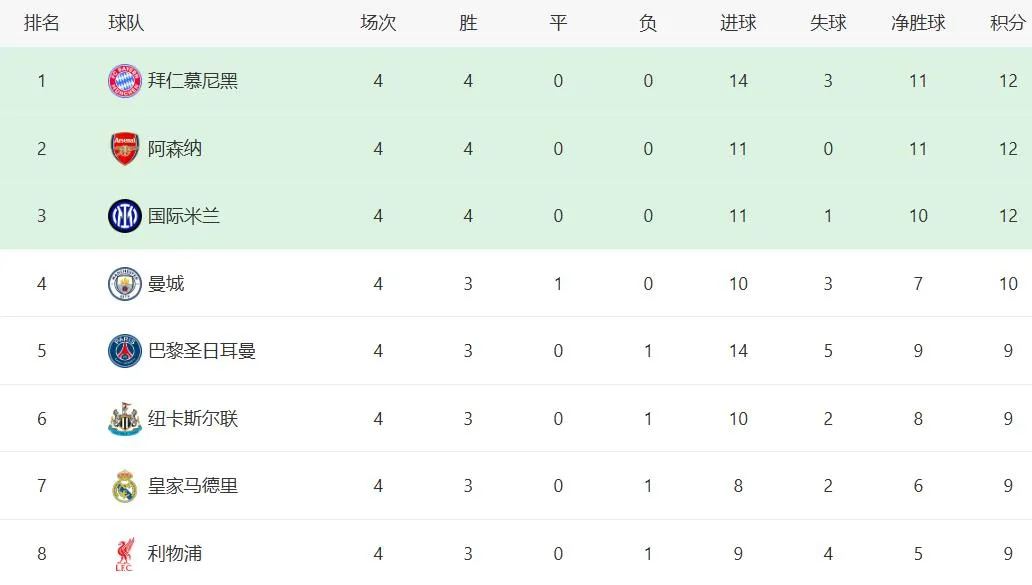
Task: Click the Inter Milan club crest
Action: pyautogui.click(x=125, y=216)
